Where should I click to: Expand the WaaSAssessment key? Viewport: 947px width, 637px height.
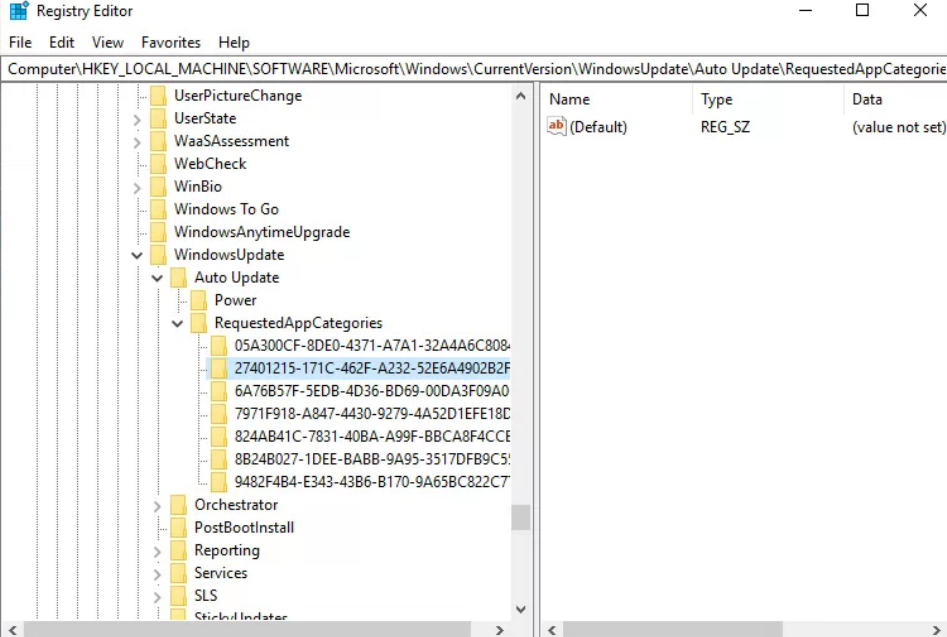[137, 142]
